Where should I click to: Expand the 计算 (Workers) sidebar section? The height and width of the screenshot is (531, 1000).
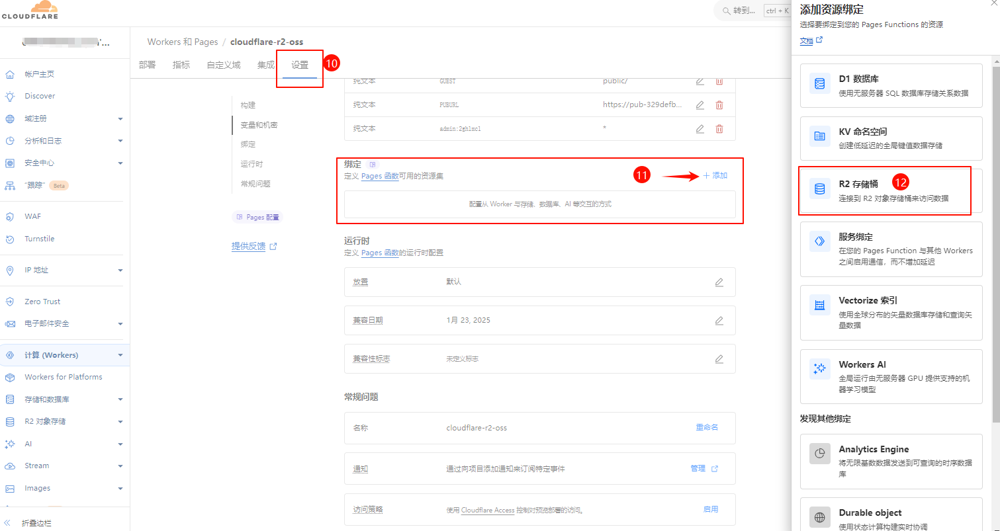coord(120,355)
